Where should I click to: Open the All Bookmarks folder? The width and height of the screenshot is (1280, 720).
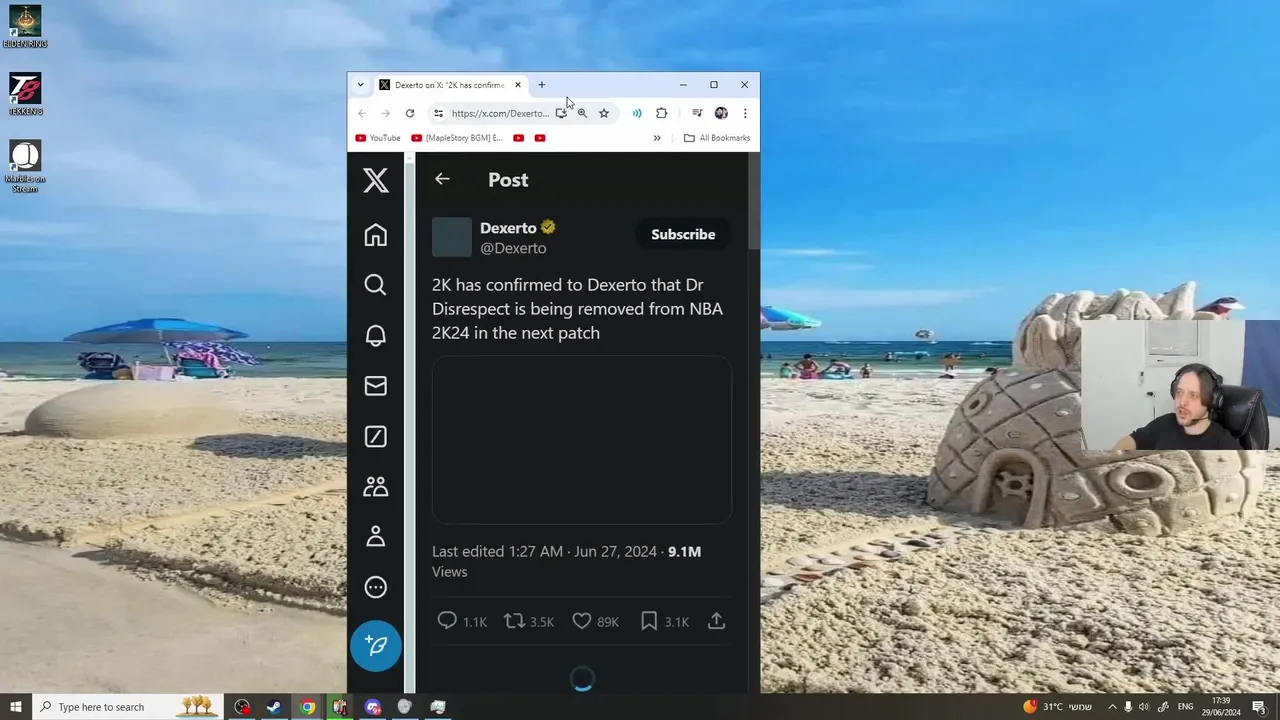[x=717, y=138]
